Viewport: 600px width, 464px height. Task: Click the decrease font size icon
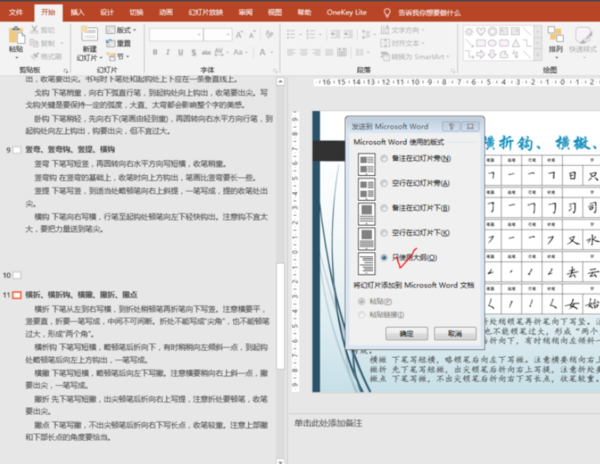coord(252,35)
